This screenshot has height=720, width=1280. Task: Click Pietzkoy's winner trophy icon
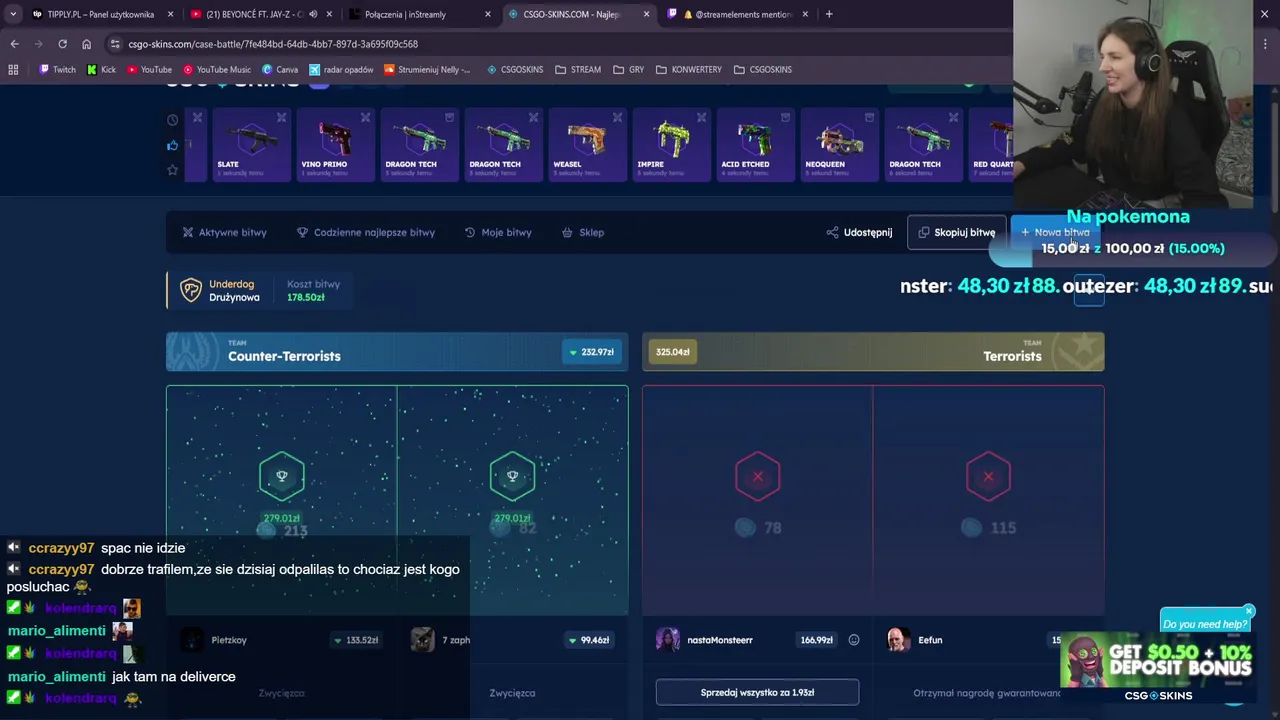tap(281, 477)
